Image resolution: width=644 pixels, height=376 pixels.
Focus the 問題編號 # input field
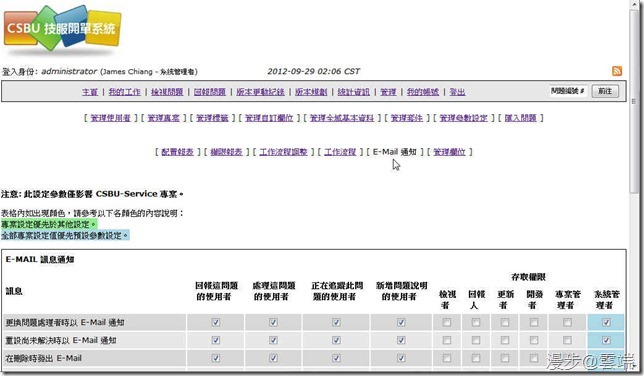click(x=568, y=91)
